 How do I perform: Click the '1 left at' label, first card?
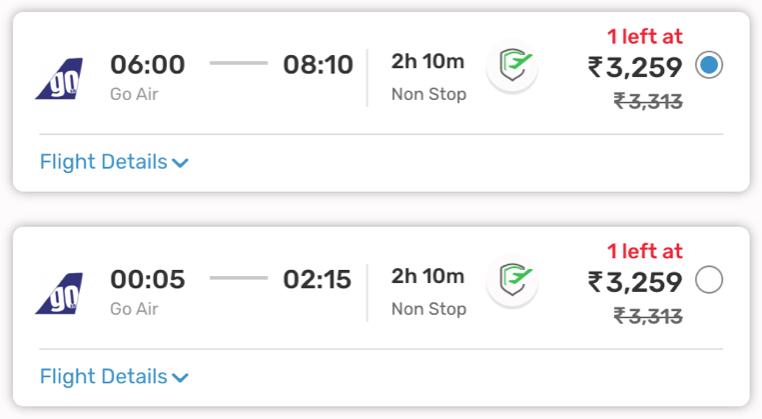645,36
